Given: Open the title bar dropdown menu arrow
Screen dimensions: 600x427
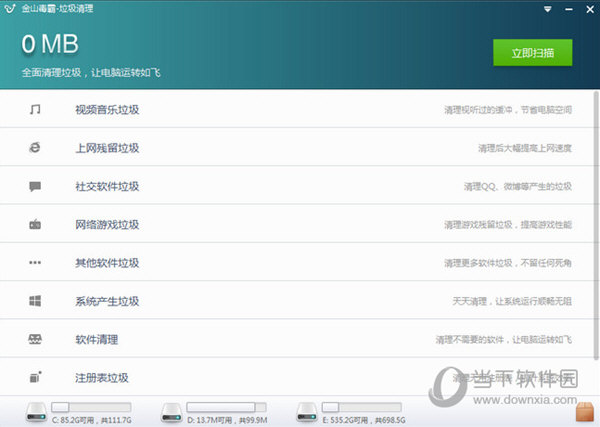Looking at the screenshot, I should pyautogui.click(x=547, y=9).
